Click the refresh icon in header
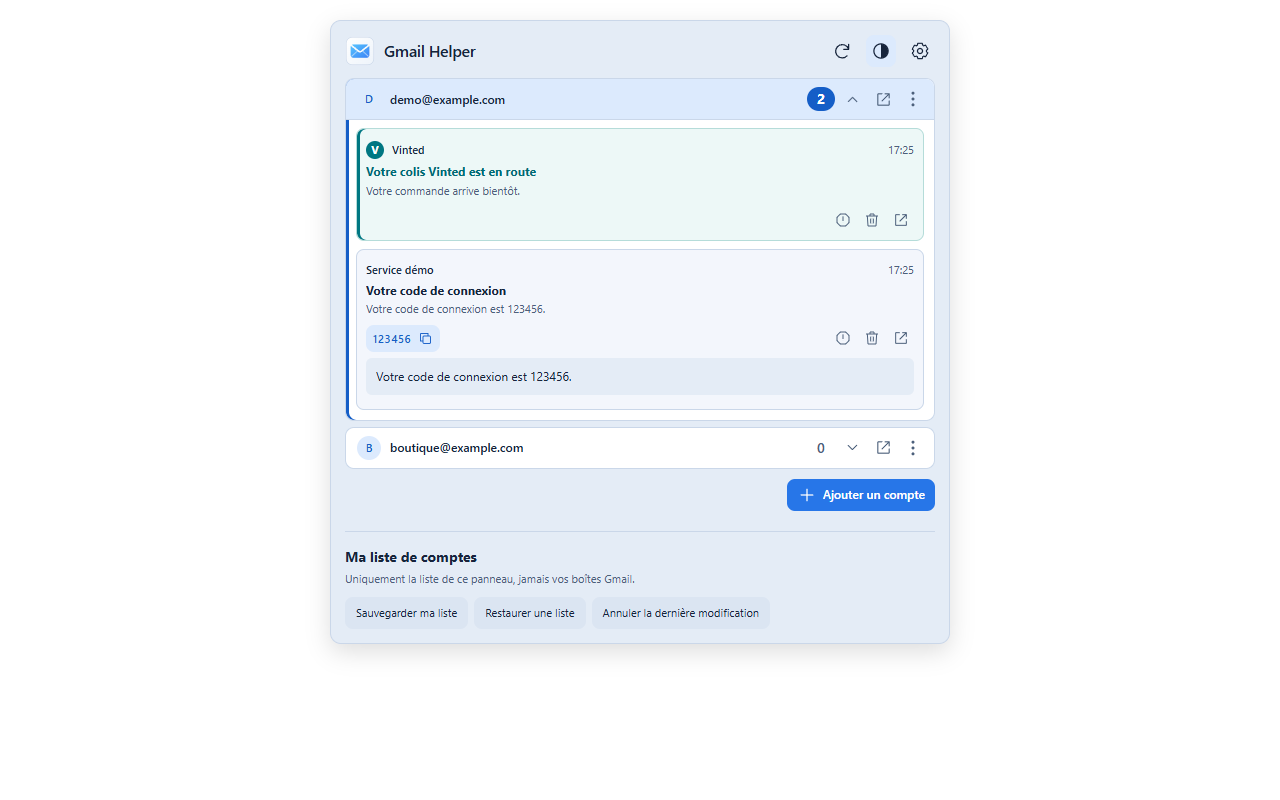Screen dimensions: 1280x800 (842, 51)
